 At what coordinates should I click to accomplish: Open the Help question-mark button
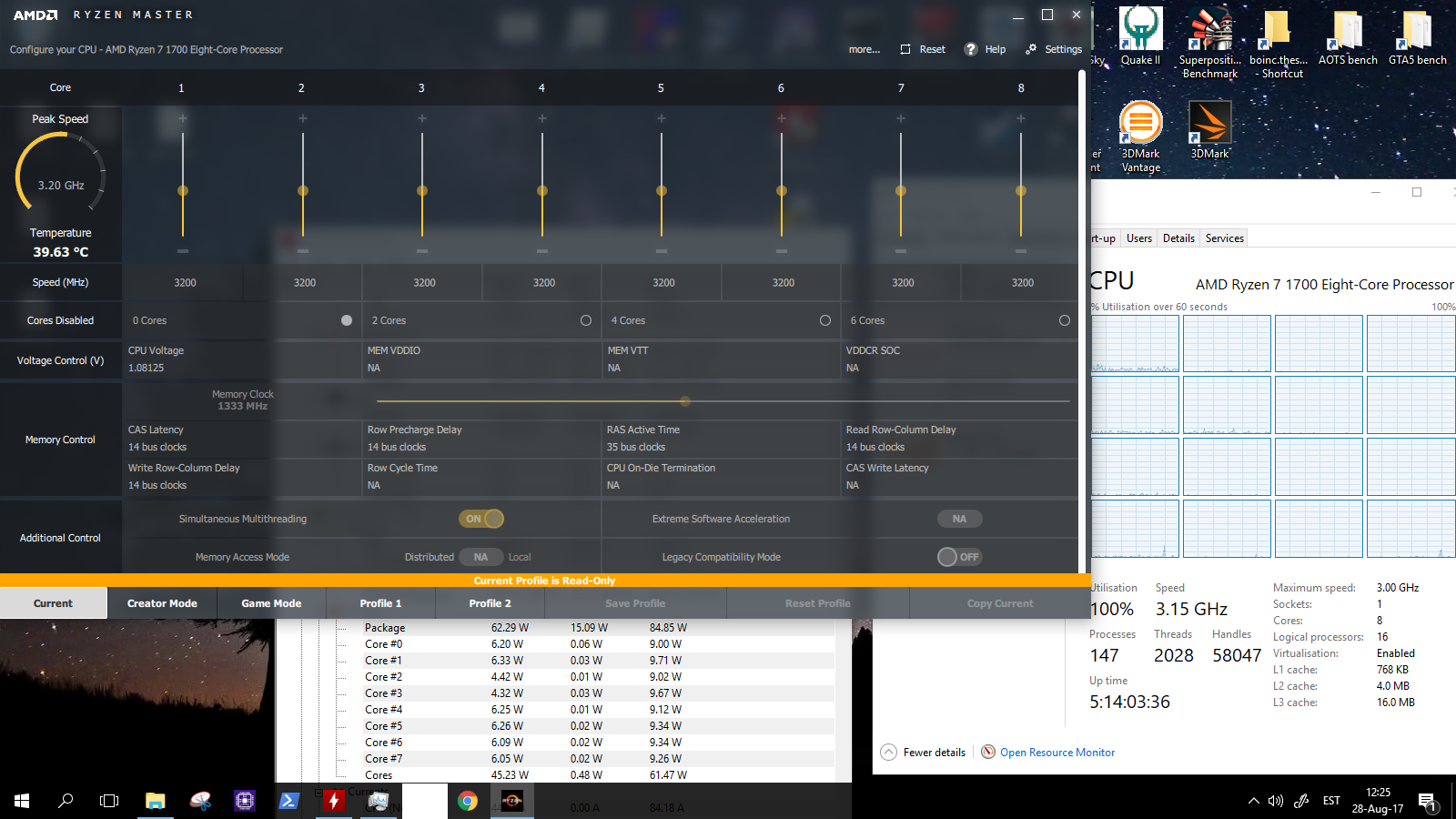point(985,49)
